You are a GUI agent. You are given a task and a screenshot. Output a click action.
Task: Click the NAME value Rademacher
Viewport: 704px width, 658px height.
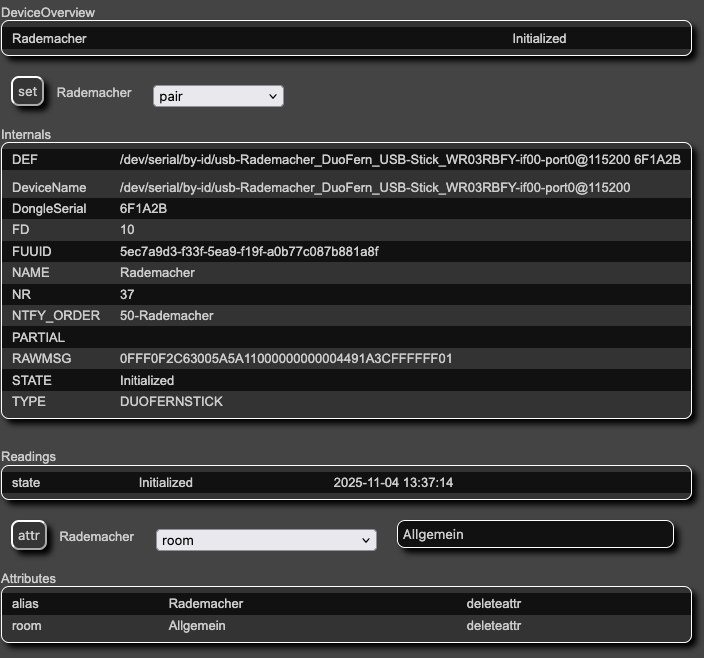[157, 272]
